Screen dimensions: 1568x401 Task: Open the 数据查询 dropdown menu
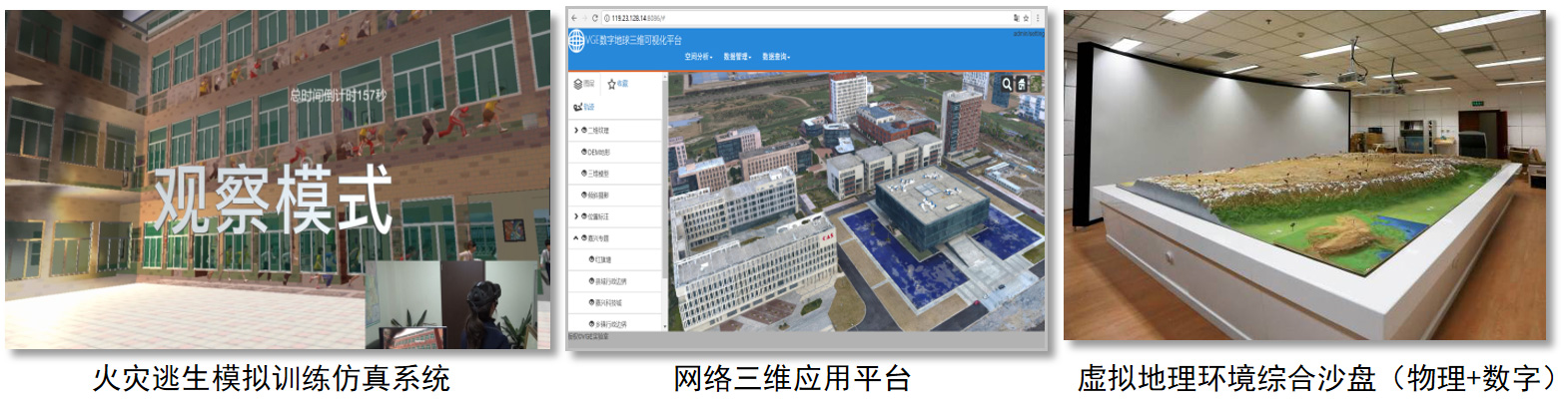tap(776, 57)
